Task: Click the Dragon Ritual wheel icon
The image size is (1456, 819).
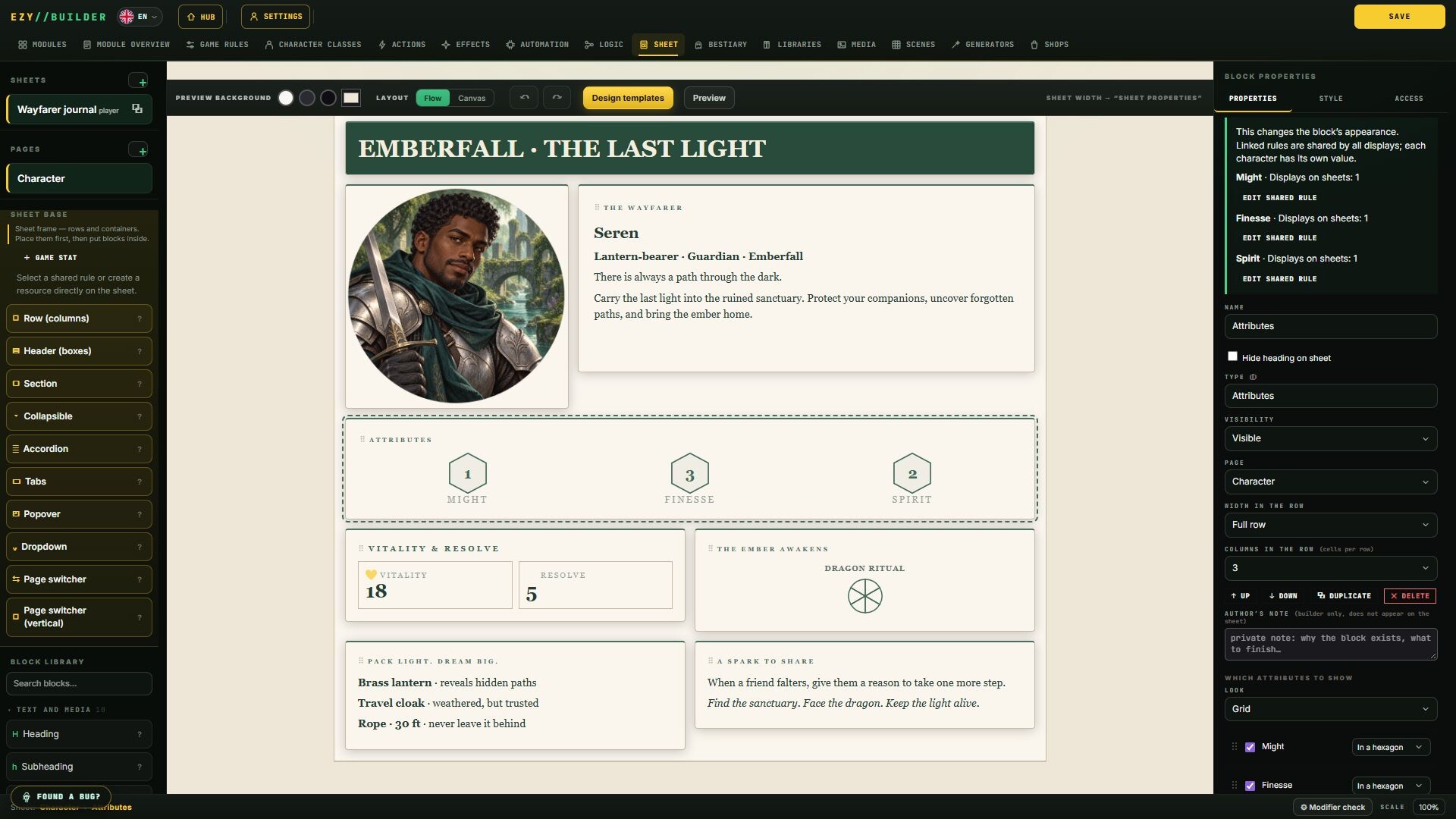Action: 864,596
